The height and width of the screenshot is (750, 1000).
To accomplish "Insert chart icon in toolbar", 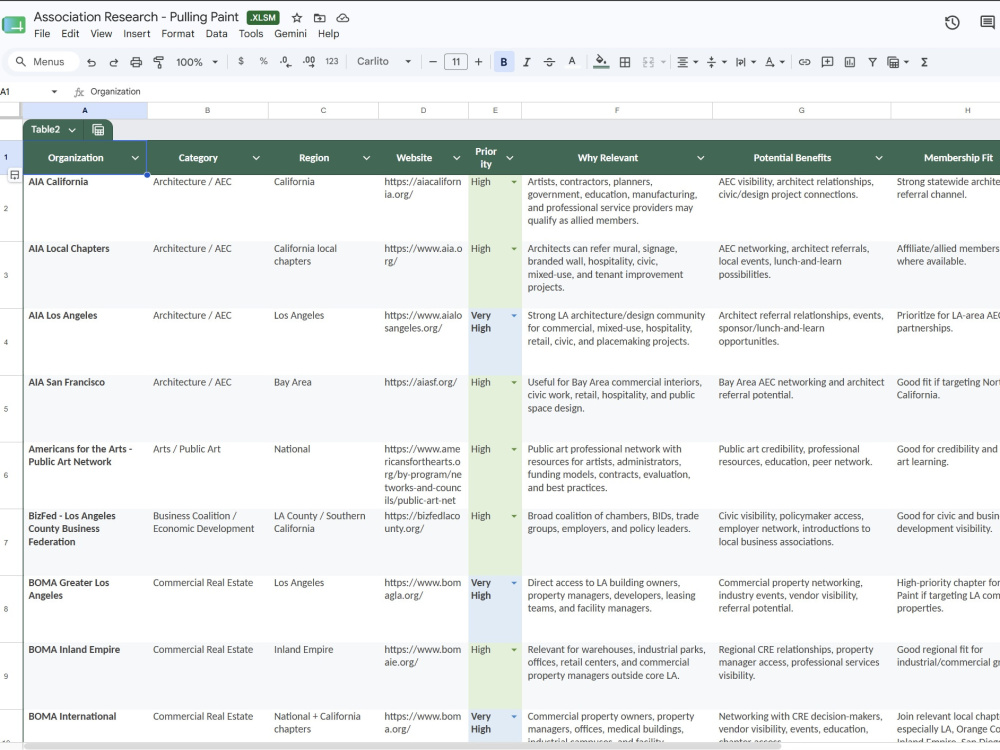I will coord(849,62).
